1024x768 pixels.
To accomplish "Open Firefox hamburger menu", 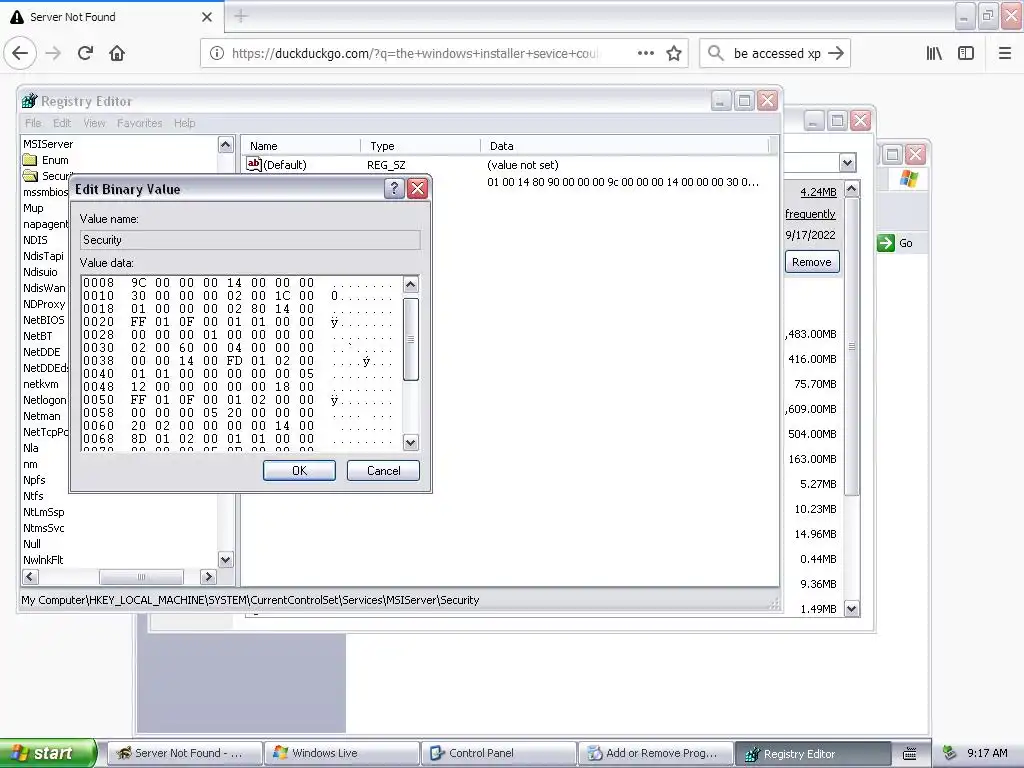I will tap(1005, 54).
